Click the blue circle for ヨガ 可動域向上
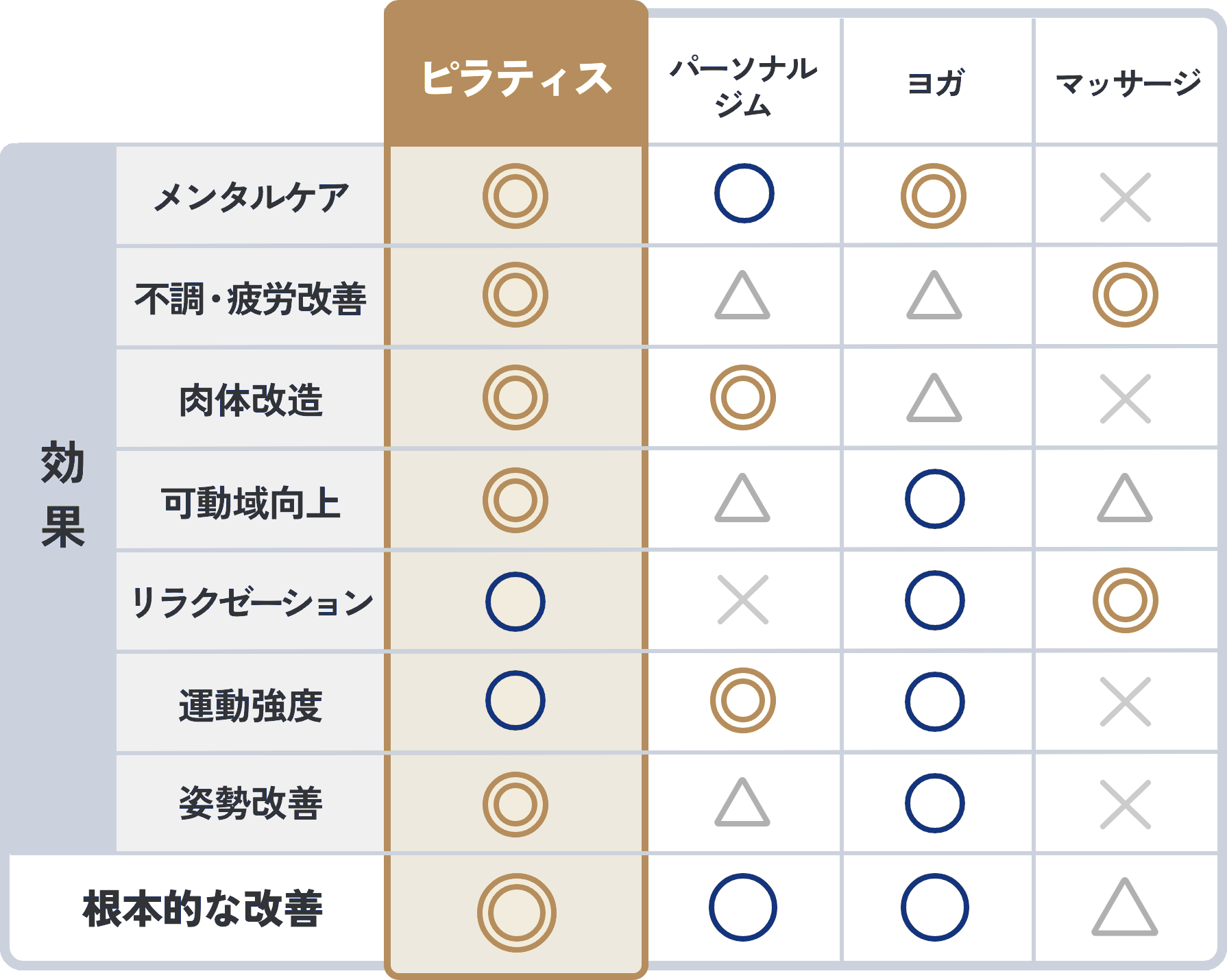Screen dimensions: 1227x980 click(934, 499)
